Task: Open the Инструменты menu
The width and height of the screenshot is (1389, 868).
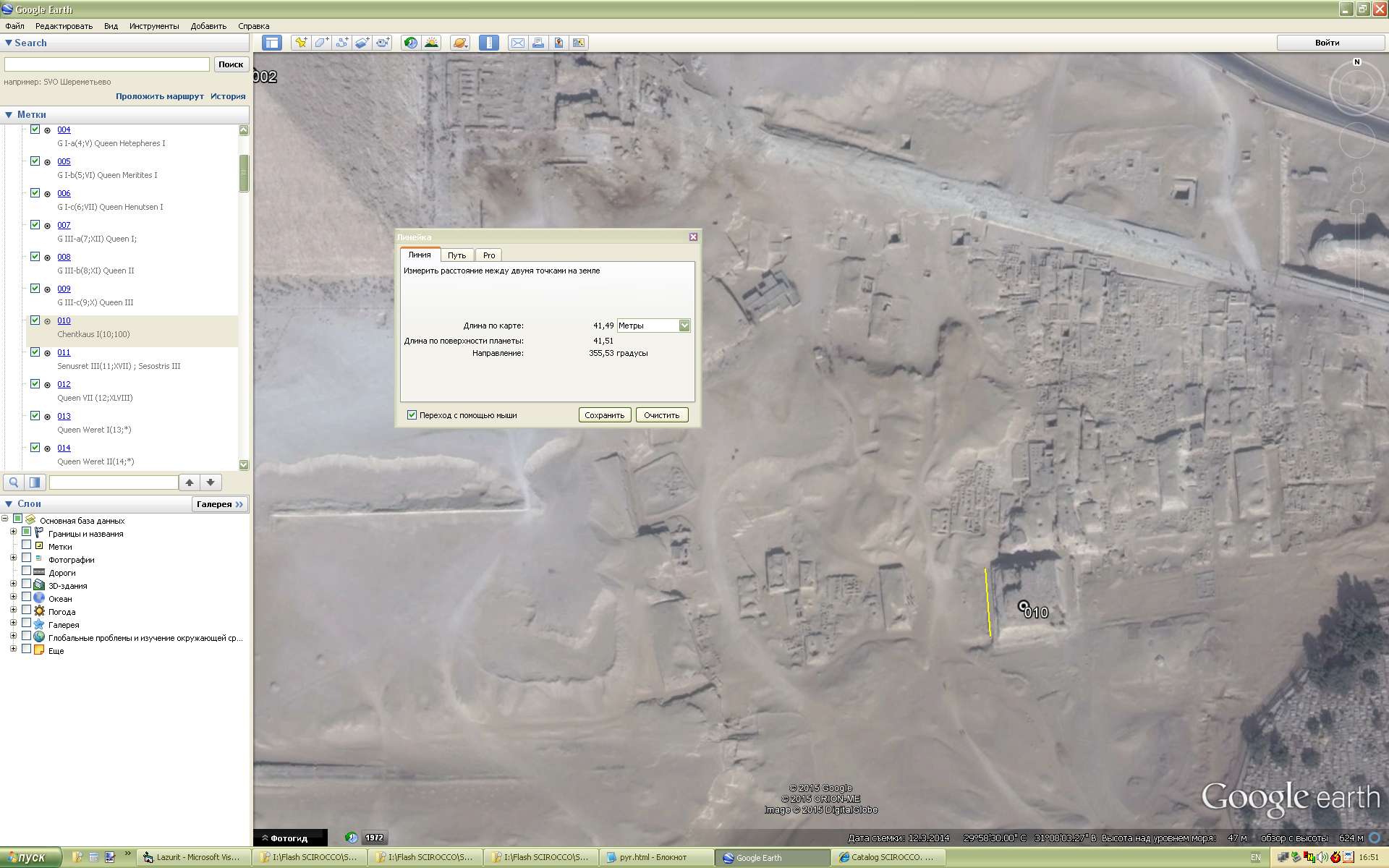Action: (153, 26)
